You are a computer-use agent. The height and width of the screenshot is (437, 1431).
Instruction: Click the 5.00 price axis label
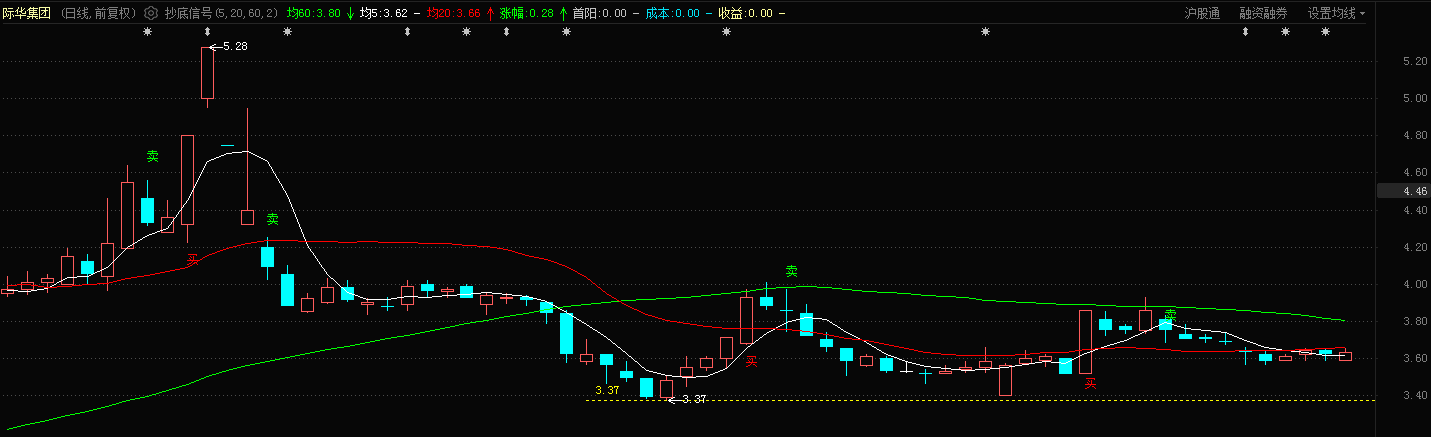(1415, 98)
